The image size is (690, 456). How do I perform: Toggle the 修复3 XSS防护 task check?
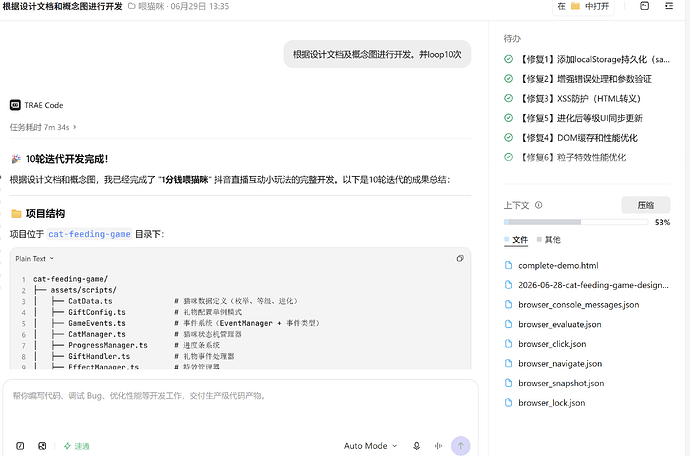(508, 98)
